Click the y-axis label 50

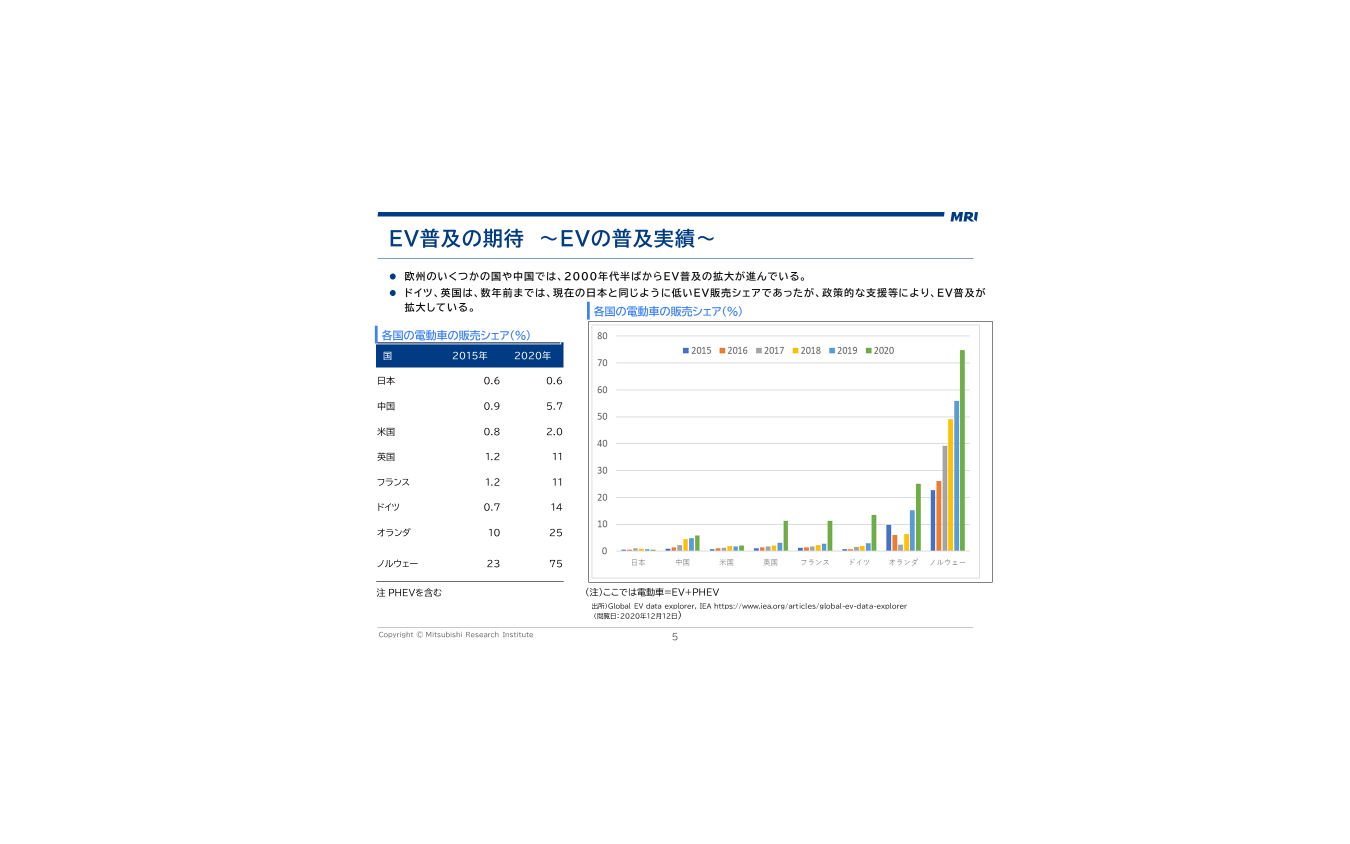pos(602,417)
